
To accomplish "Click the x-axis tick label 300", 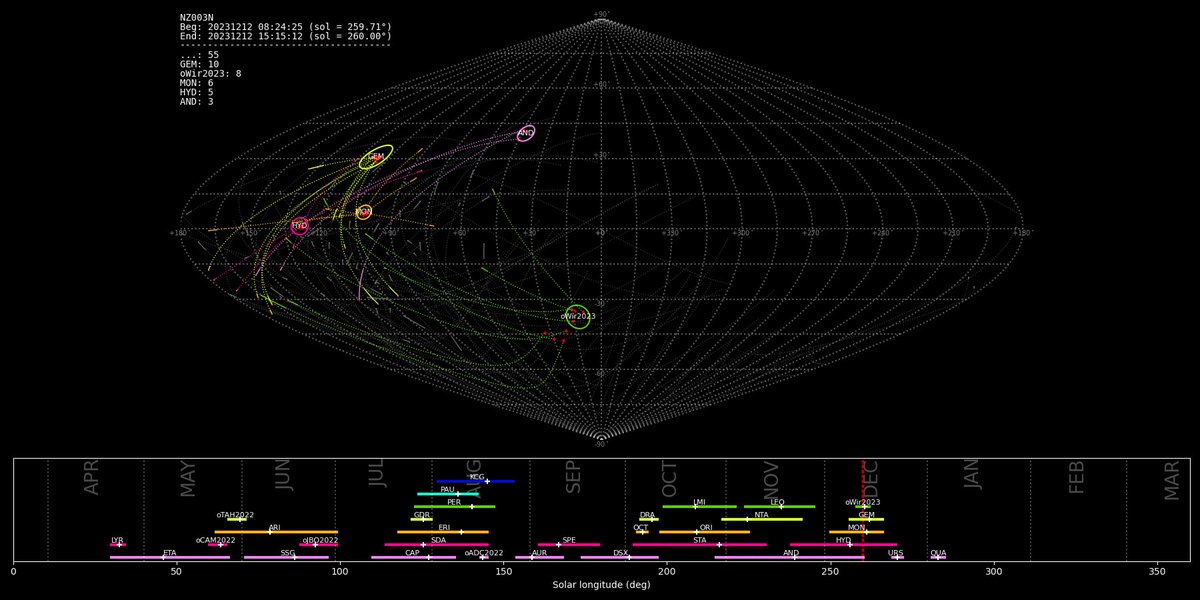I will pyautogui.click(x=994, y=572).
